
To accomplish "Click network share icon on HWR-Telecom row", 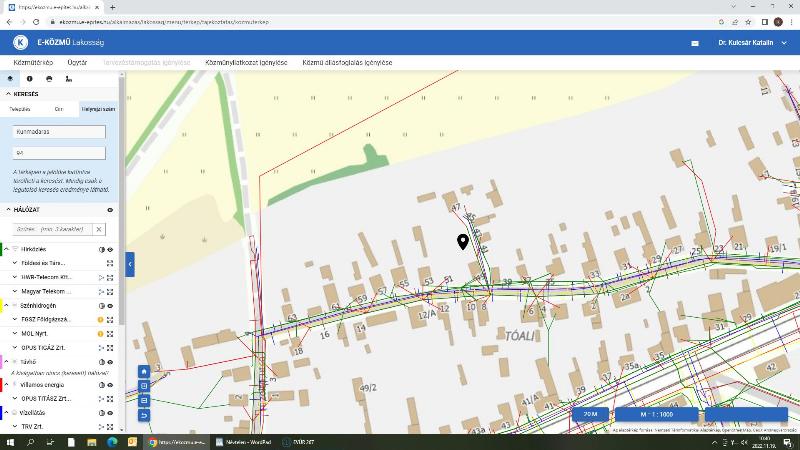I will pyautogui.click(x=101, y=278).
